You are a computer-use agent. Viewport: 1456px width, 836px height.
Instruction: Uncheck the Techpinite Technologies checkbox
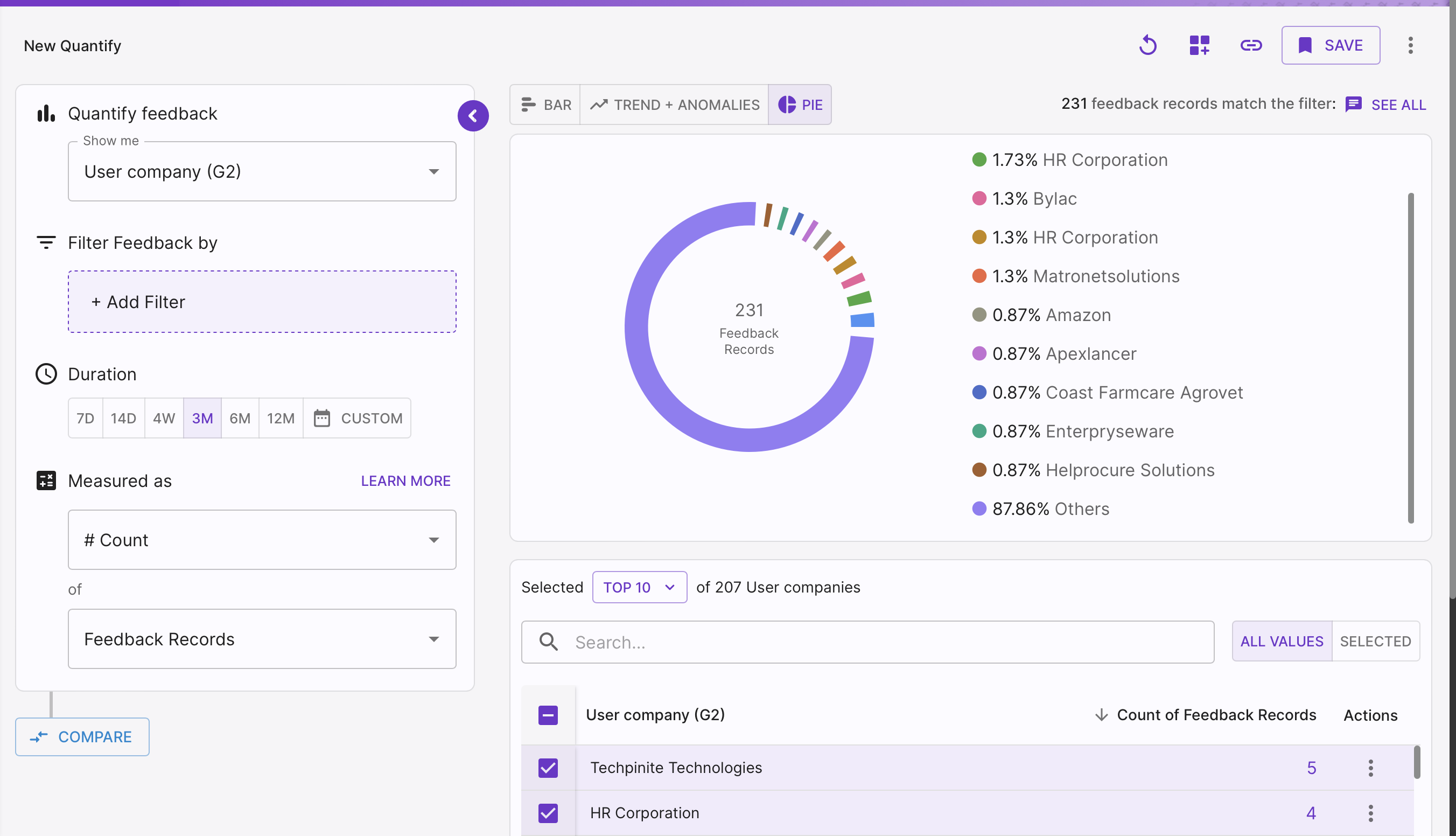click(x=548, y=768)
